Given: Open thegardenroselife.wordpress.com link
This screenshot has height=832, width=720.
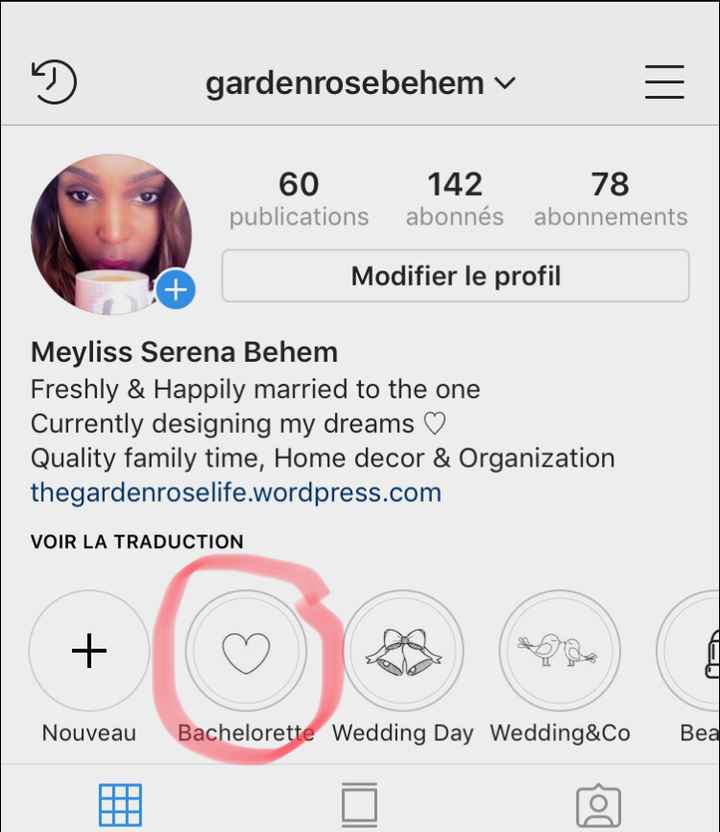Looking at the screenshot, I should tap(236, 492).
